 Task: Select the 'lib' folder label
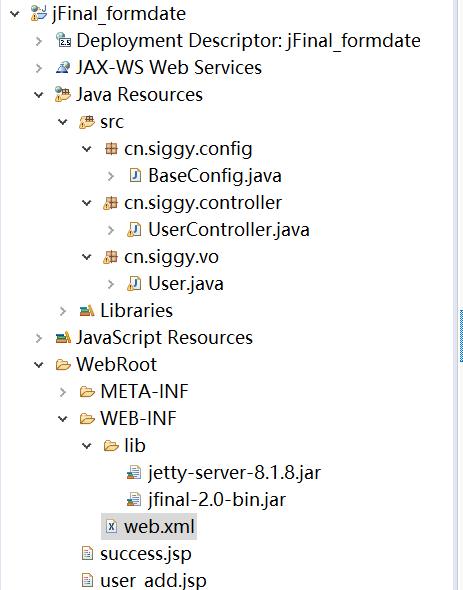135,446
